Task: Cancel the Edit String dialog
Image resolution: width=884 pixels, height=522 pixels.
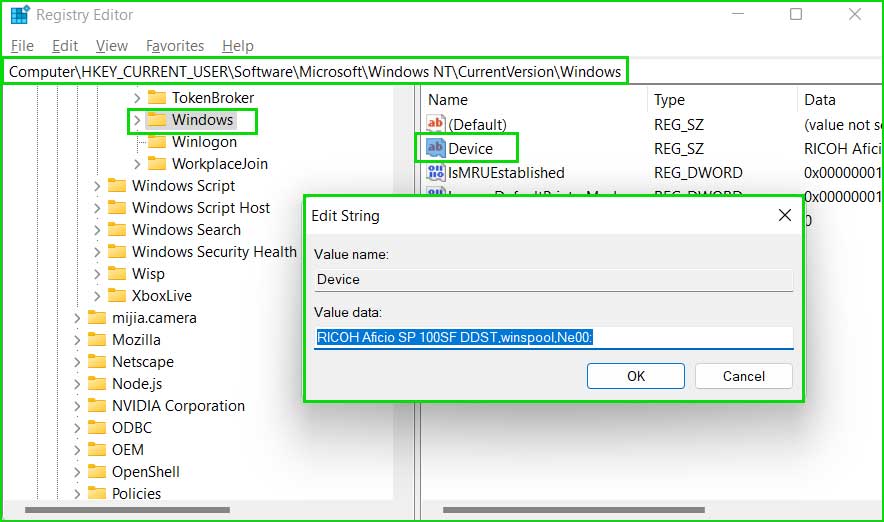Action: (x=744, y=376)
